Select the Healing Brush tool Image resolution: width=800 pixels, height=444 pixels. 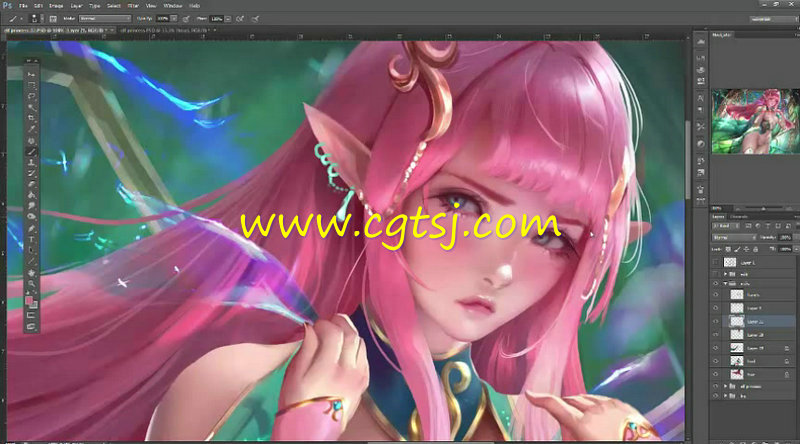(x=32, y=140)
